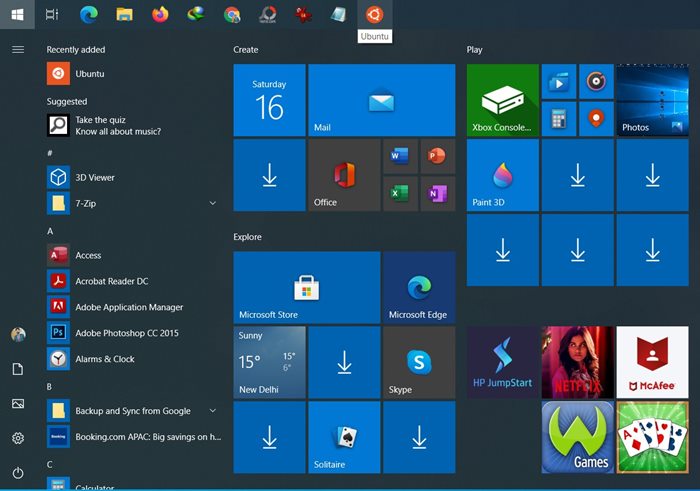The image size is (700, 491).
Task: Open the Booking.com APAC entry
Action: pos(134,437)
